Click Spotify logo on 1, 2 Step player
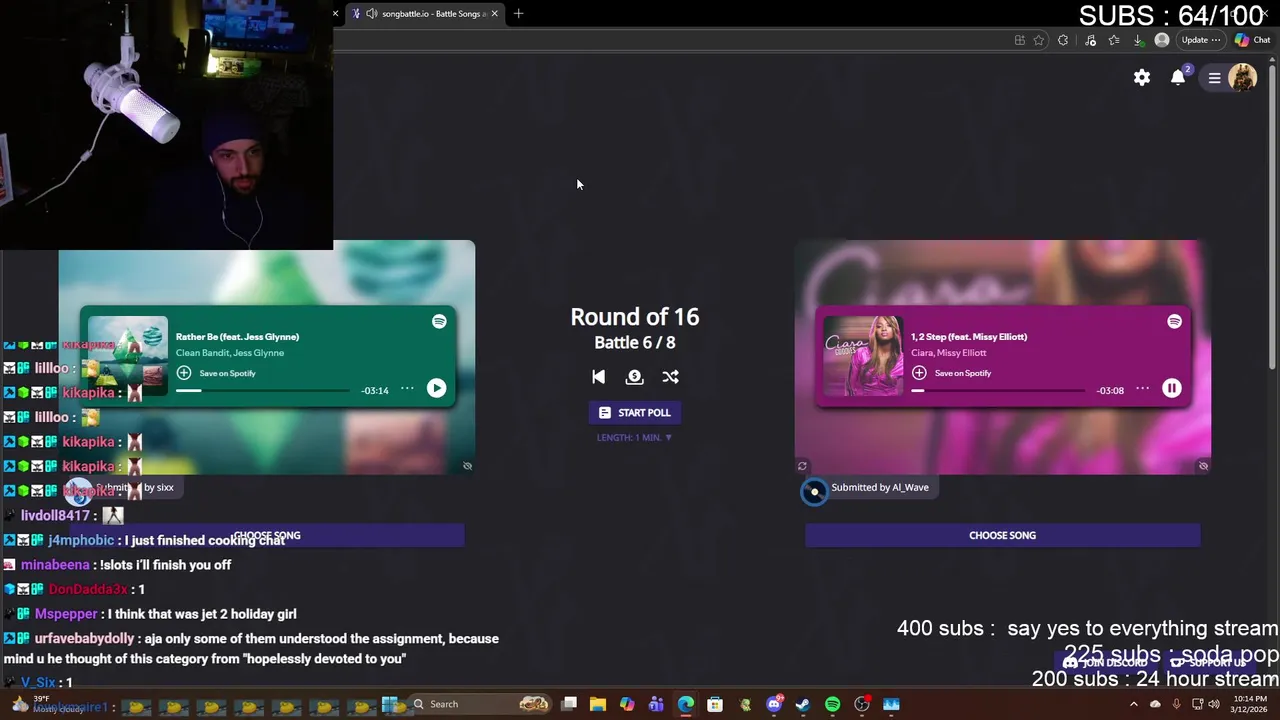The image size is (1280, 720). 1174,321
